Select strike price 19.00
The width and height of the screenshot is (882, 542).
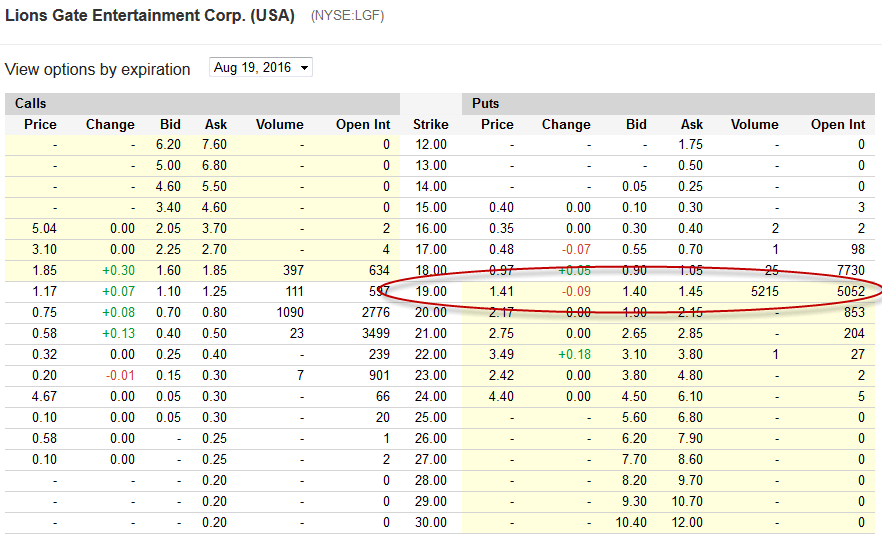click(x=431, y=291)
